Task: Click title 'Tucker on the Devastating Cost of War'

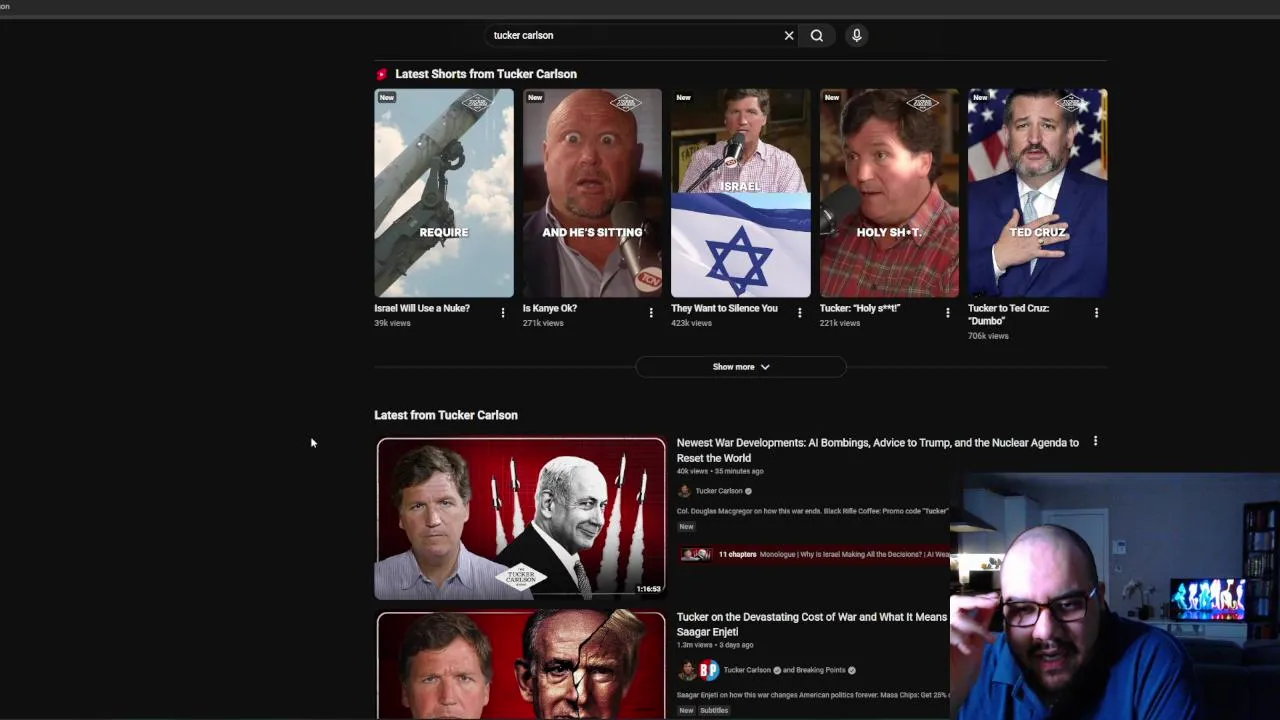Action: 812,624
